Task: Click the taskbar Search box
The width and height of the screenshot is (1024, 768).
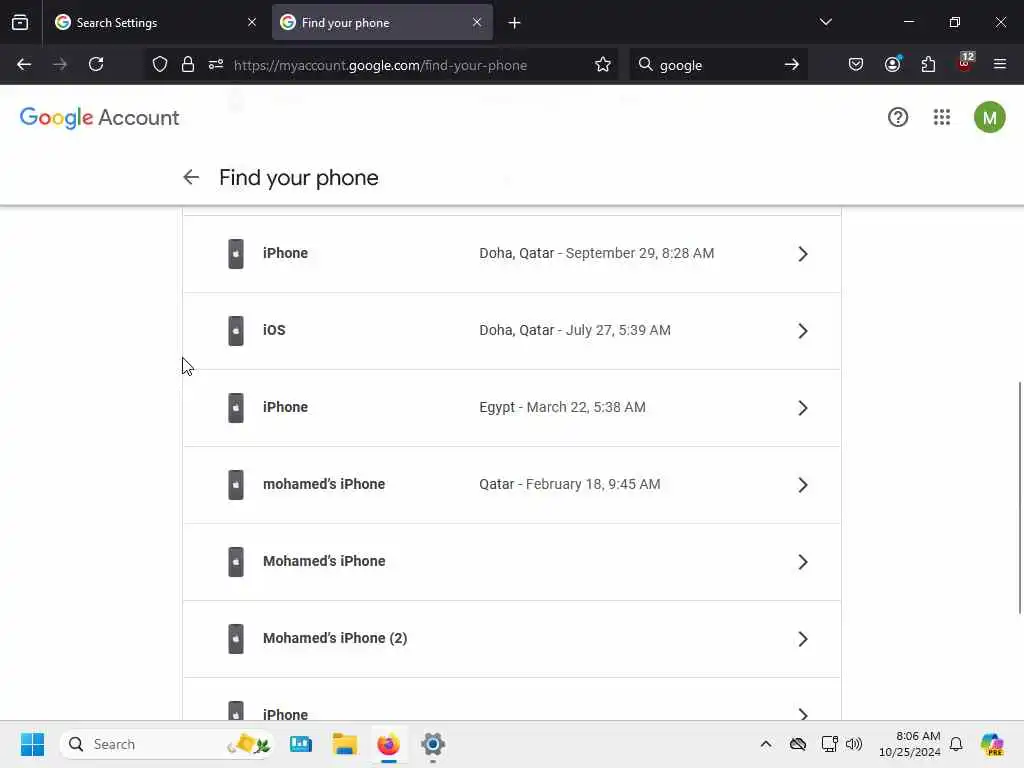Action: pos(167,744)
